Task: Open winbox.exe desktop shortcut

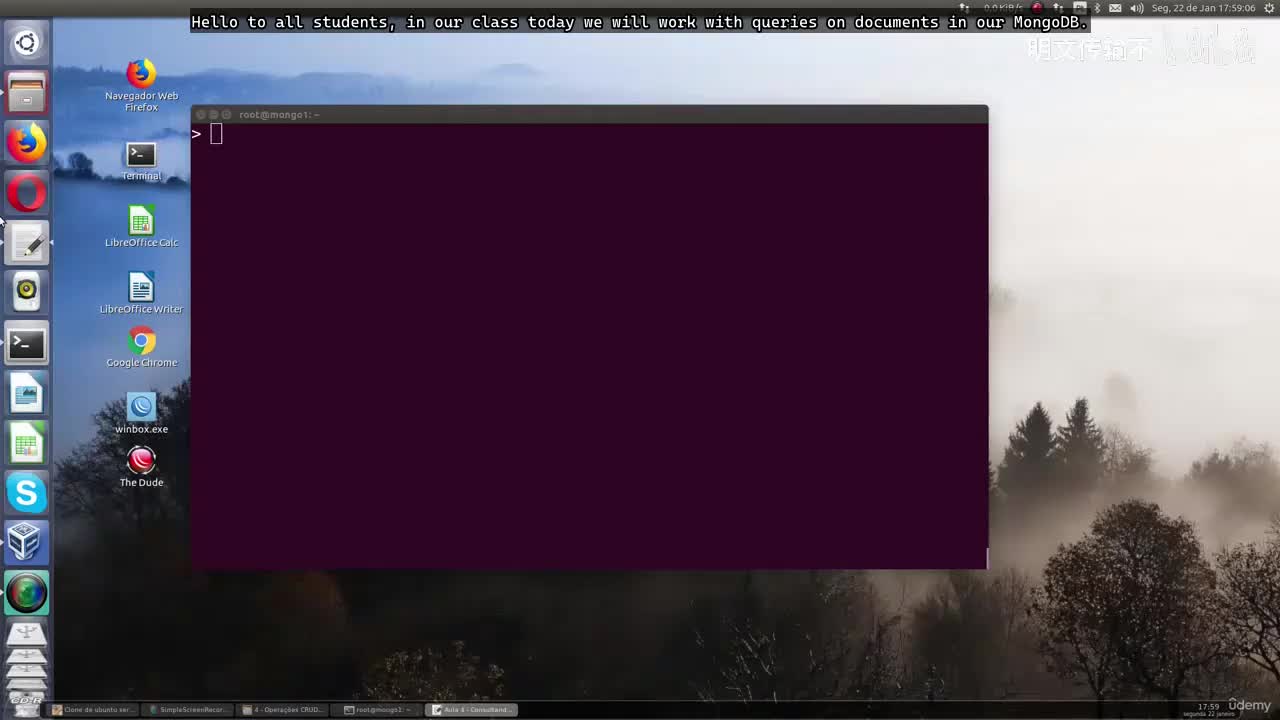Action: coord(141,414)
